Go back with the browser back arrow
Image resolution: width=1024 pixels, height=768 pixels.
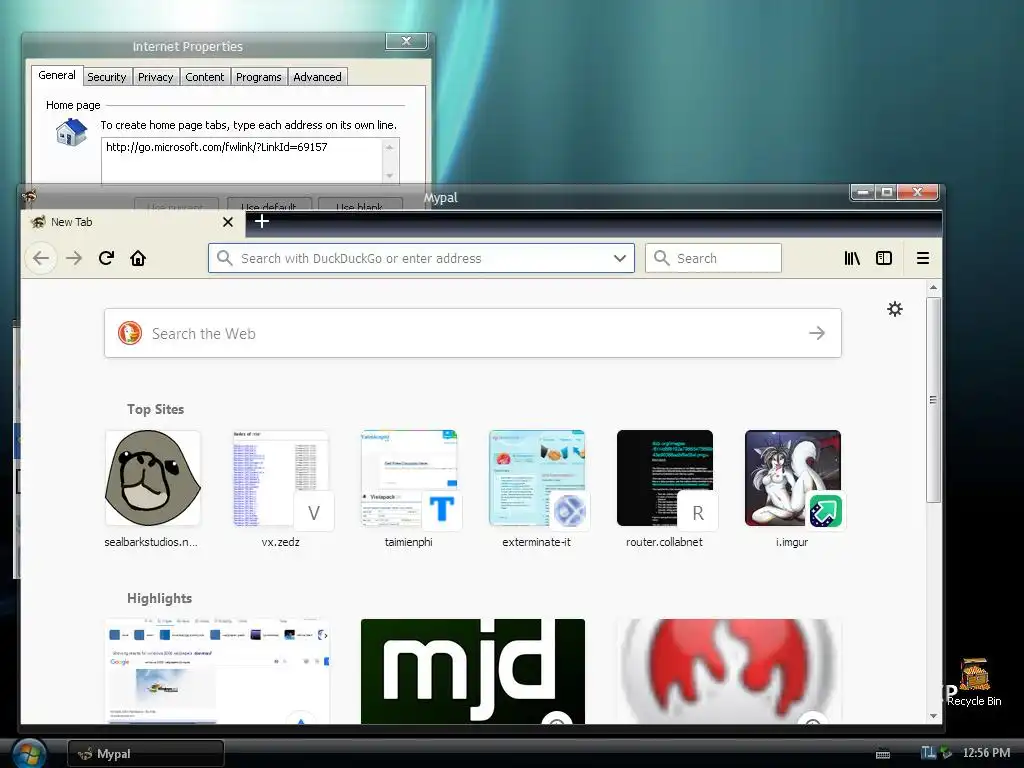point(40,258)
